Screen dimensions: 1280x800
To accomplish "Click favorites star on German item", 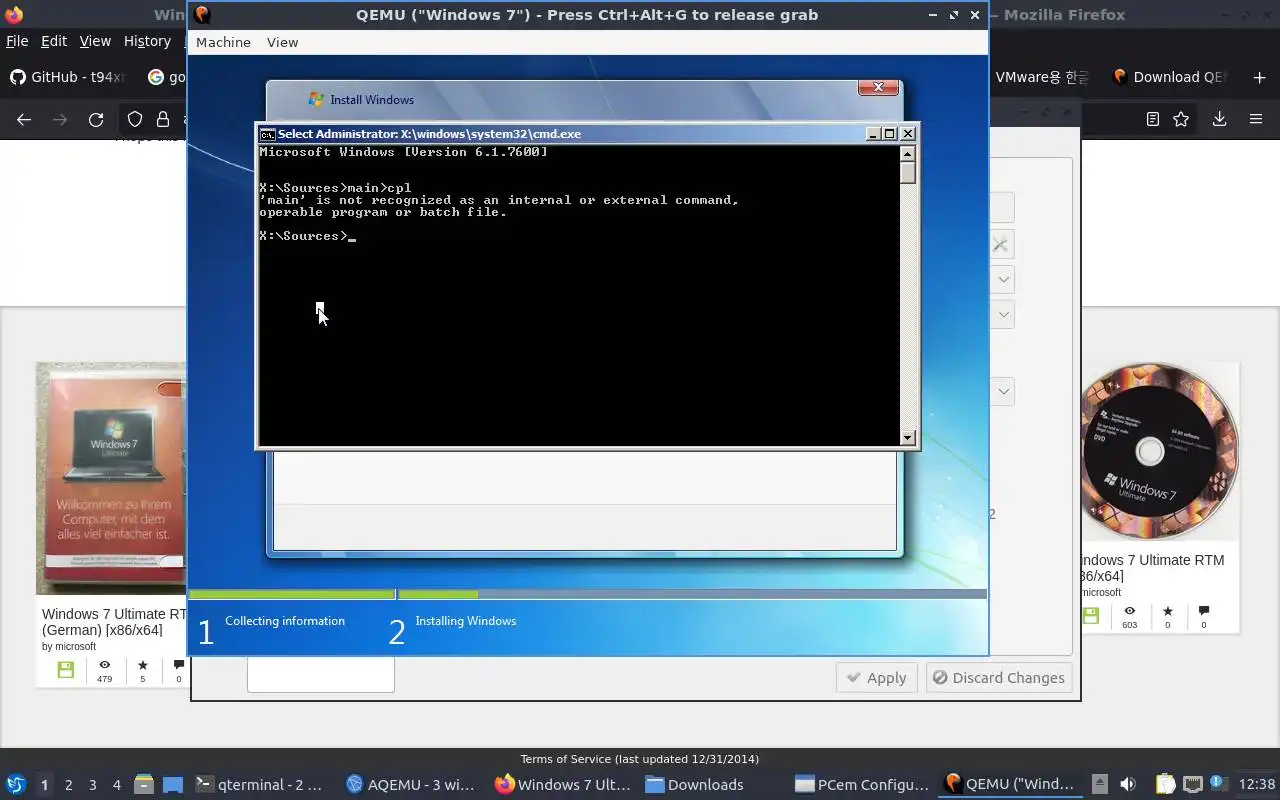I will pyautogui.click(x=142, y=665).
